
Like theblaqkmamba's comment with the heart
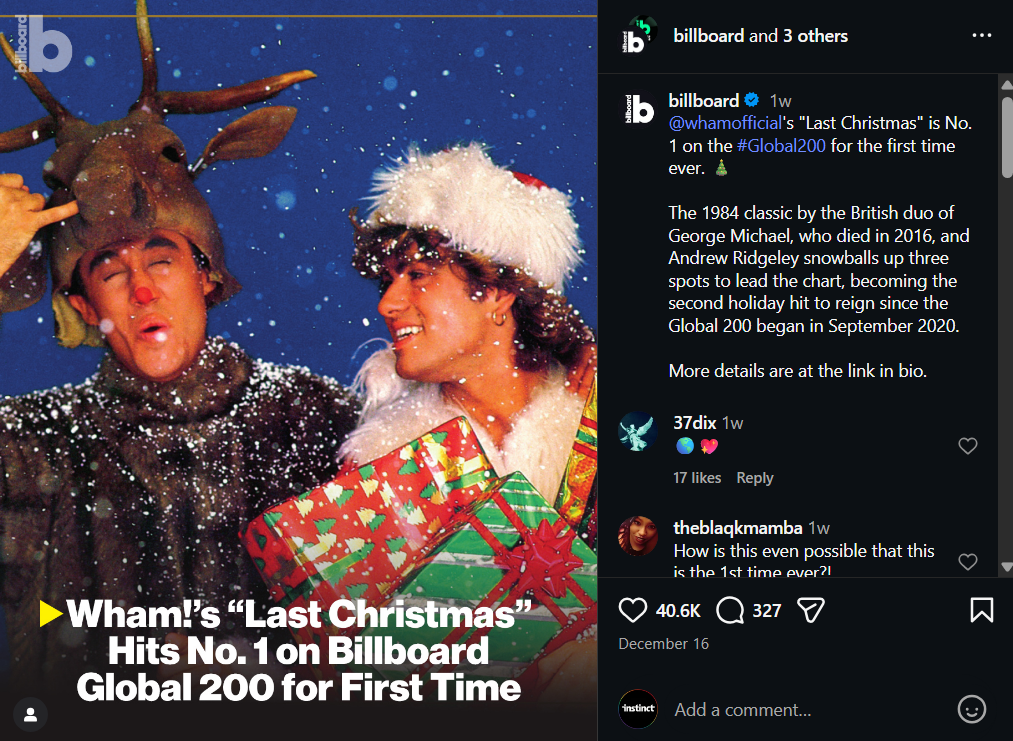pyautogui.click(x=967, y=562)
